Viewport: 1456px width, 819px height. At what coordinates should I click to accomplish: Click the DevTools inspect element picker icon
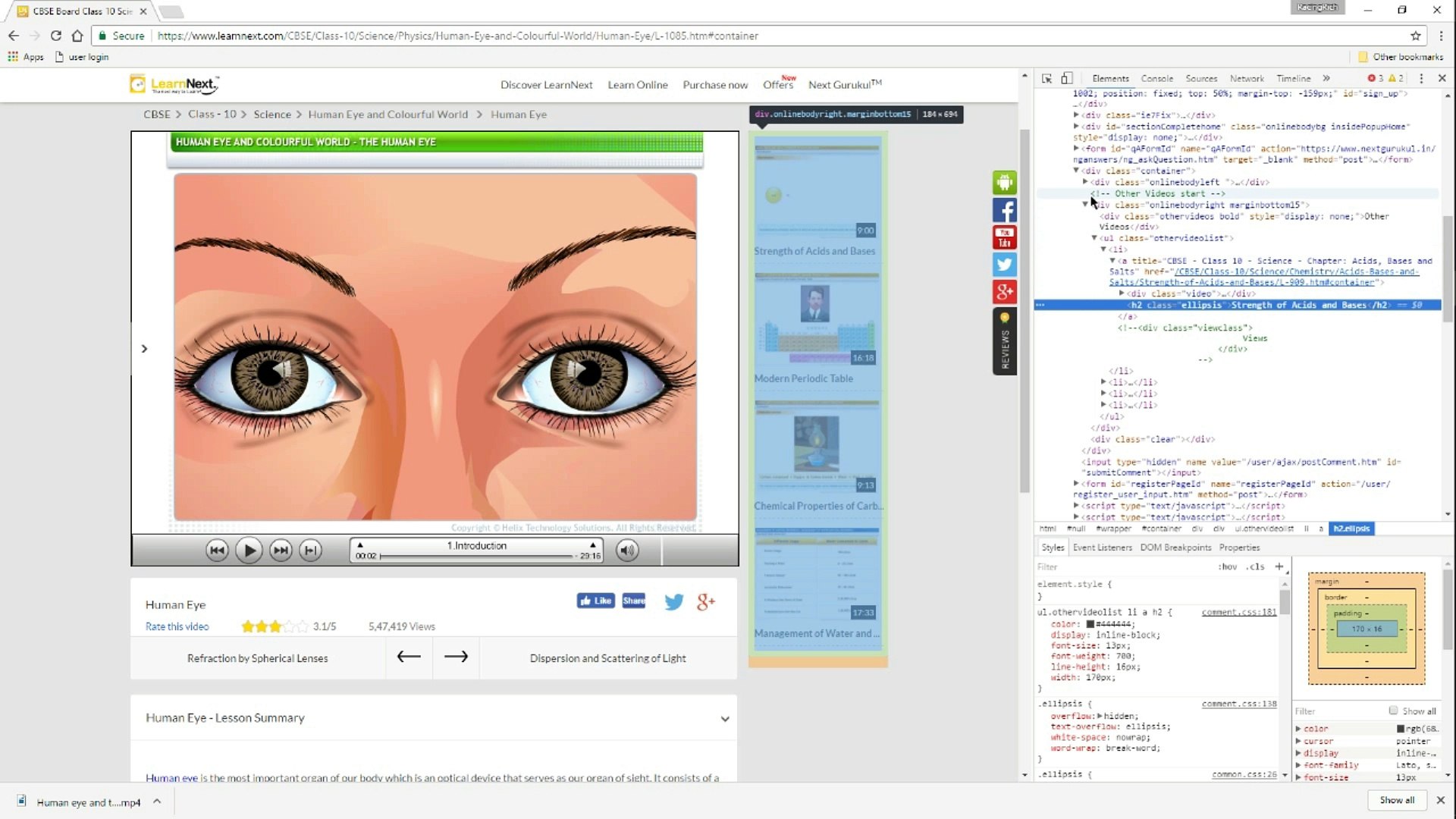[x=1047, y=78]
